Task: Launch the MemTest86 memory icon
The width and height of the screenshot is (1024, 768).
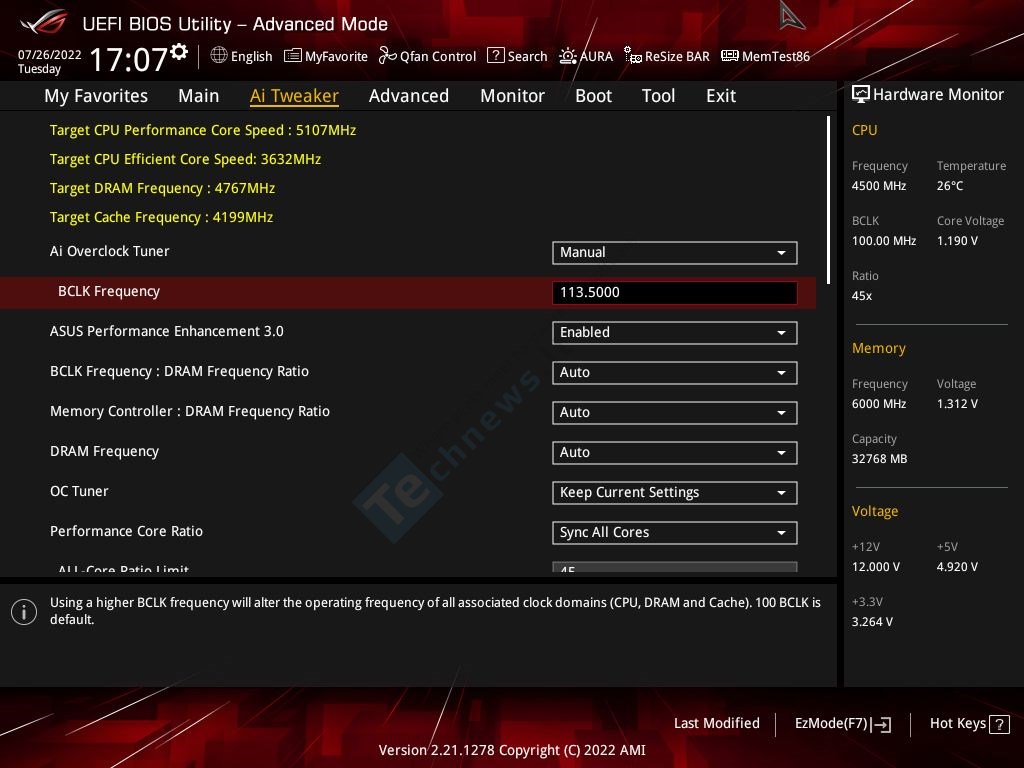Action: pos(729,56)
